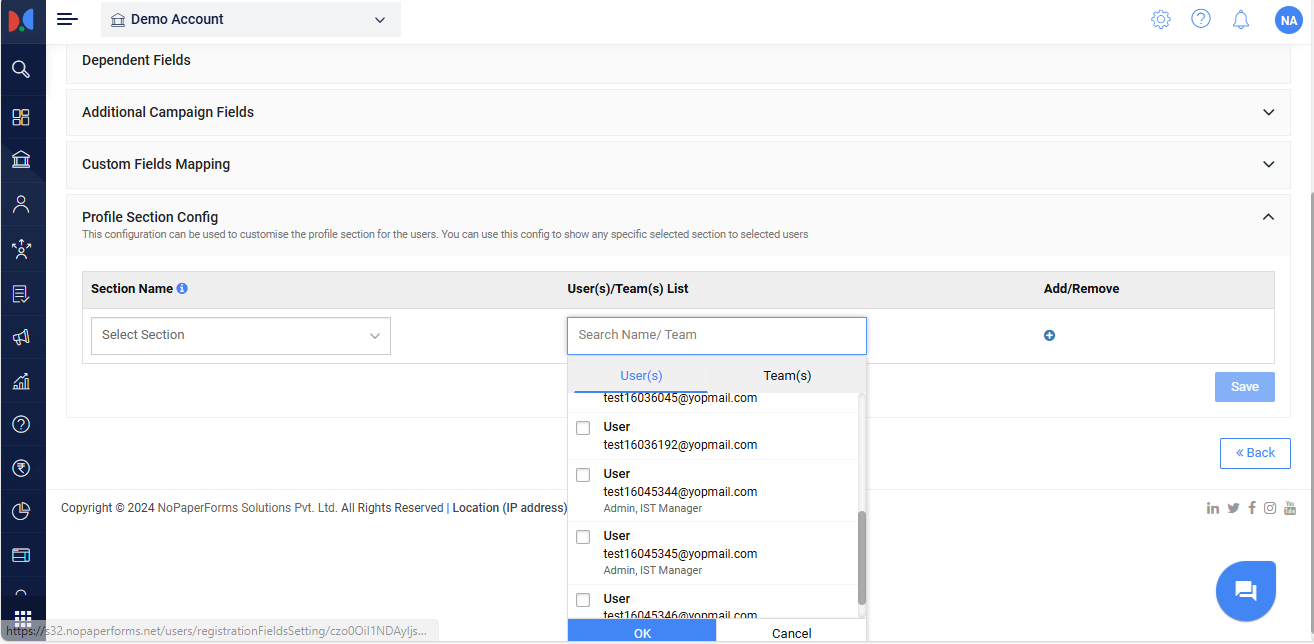Select the checkbox for test16045345@yopmail.com
Image resolution: width=1314 pixels, height=644 pixels.
pyautogui.click(x=583, y=537)
